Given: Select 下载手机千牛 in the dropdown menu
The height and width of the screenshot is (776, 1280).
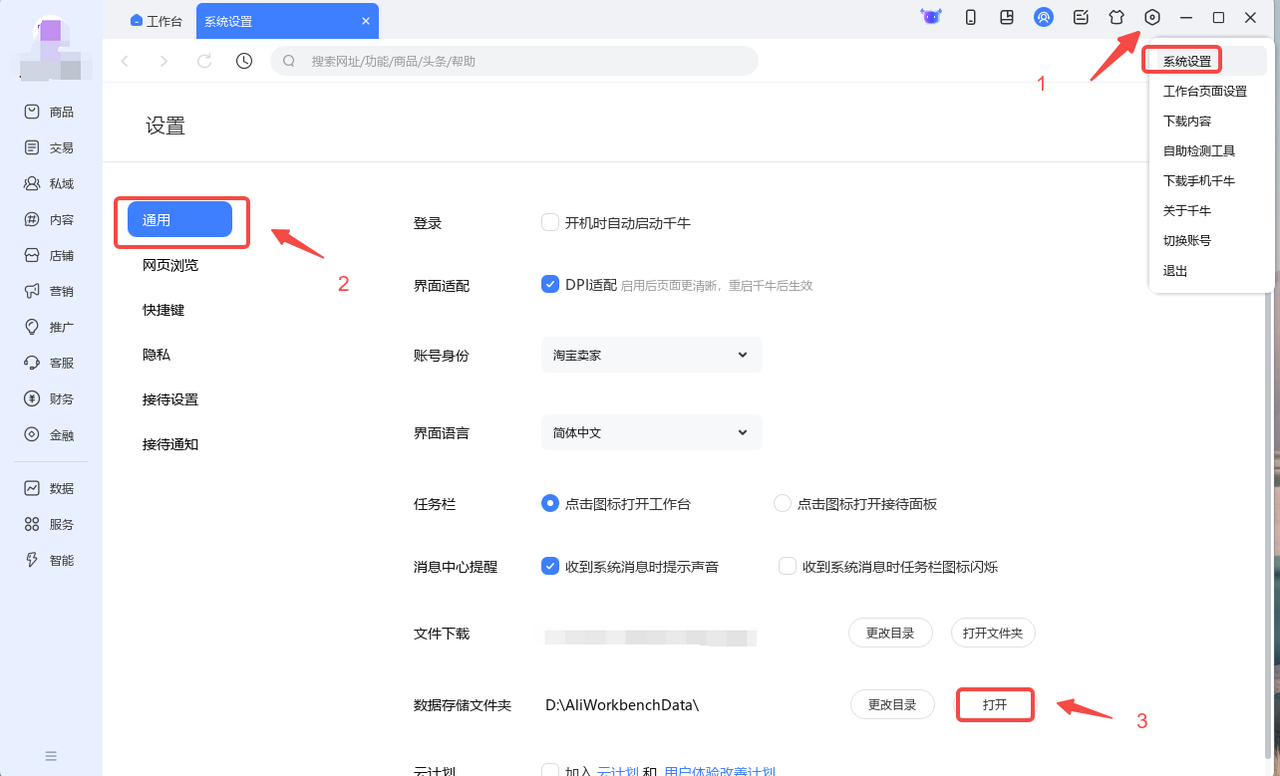Looking at the screenshot, I should (1199, 181).
